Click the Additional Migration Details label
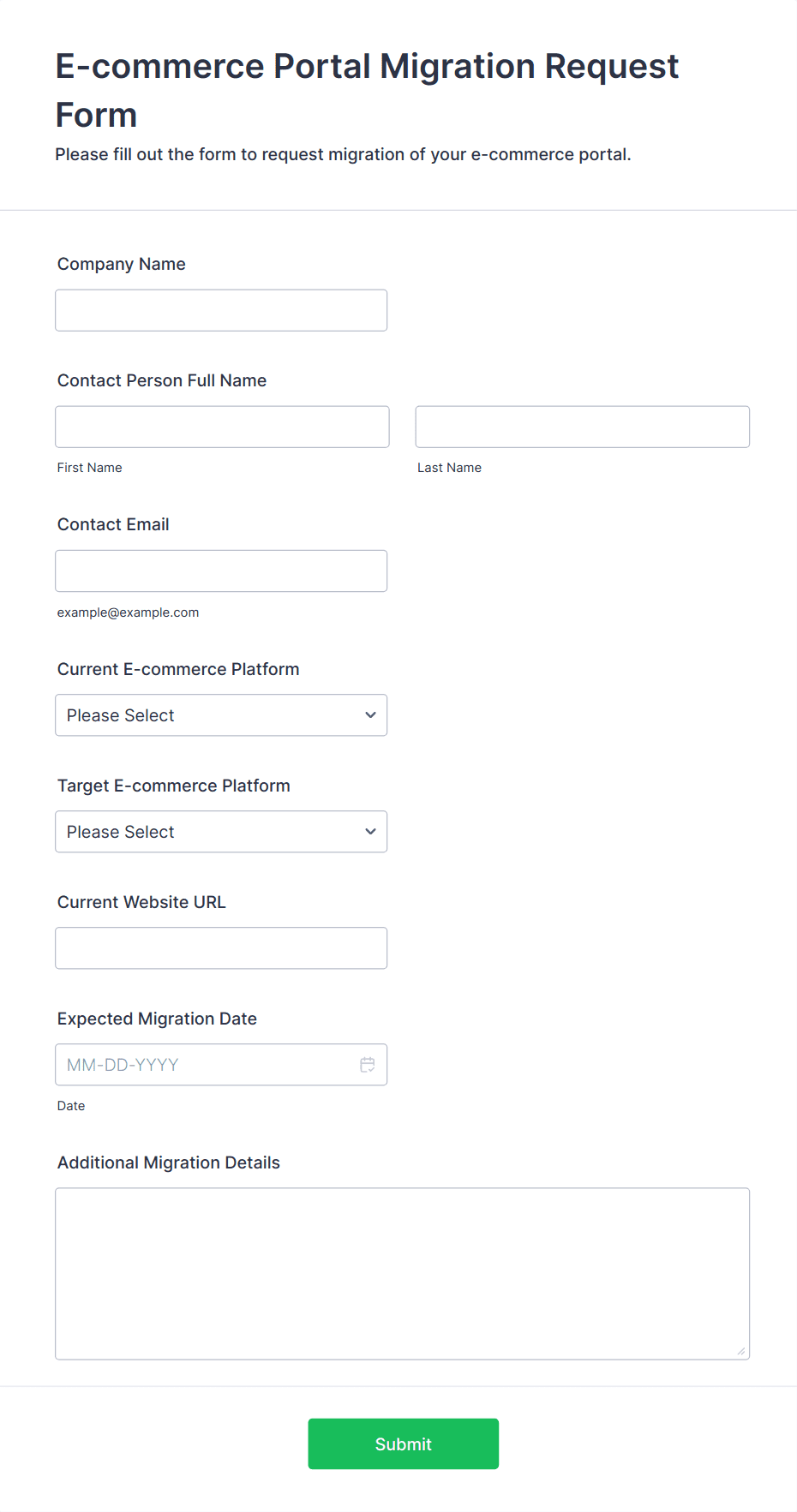Viewport: 797px width, 1512px height. pyautogui.click(x=169, y=1162)
